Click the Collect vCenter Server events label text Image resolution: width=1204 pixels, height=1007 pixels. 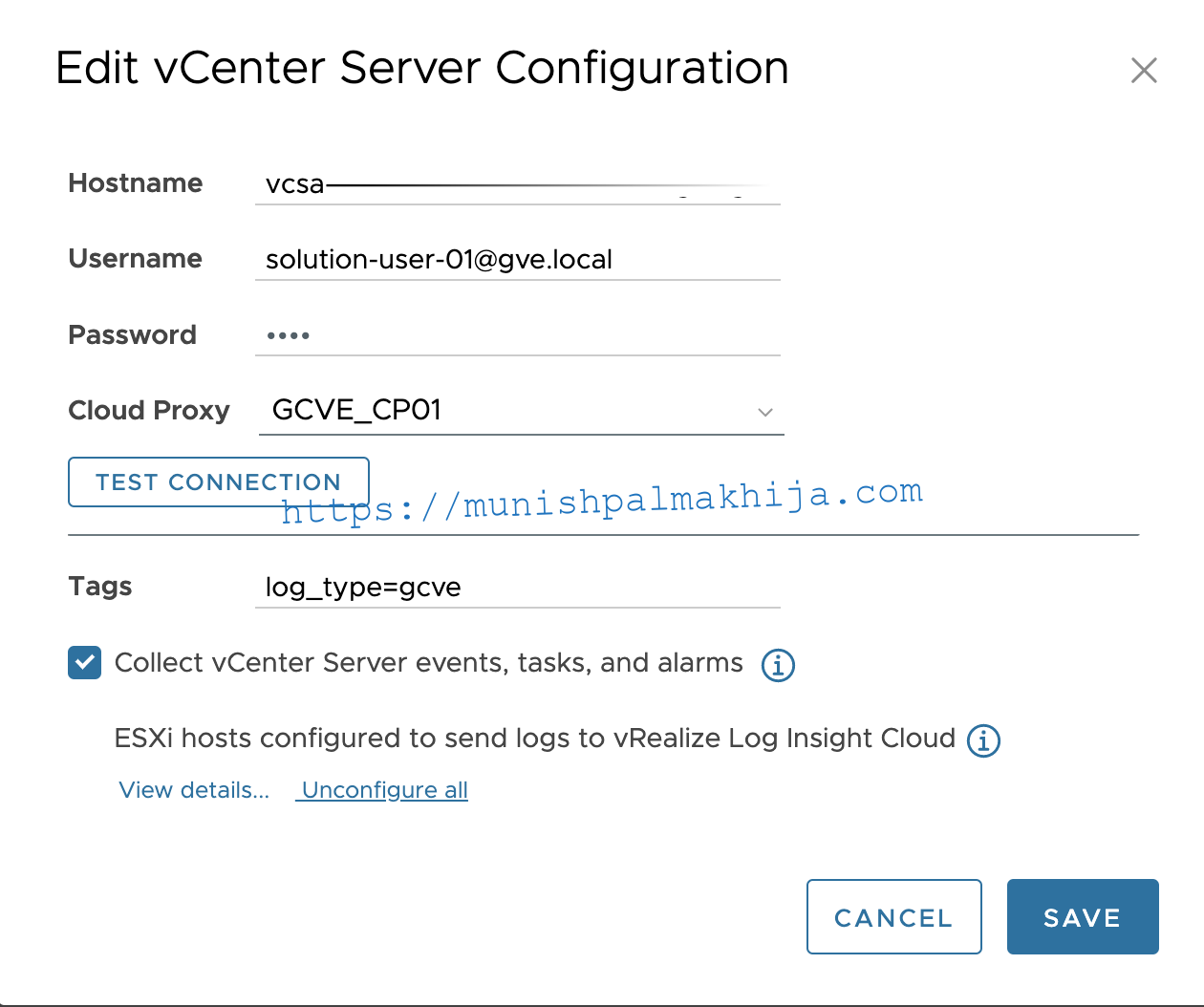(x=429, y=663)
